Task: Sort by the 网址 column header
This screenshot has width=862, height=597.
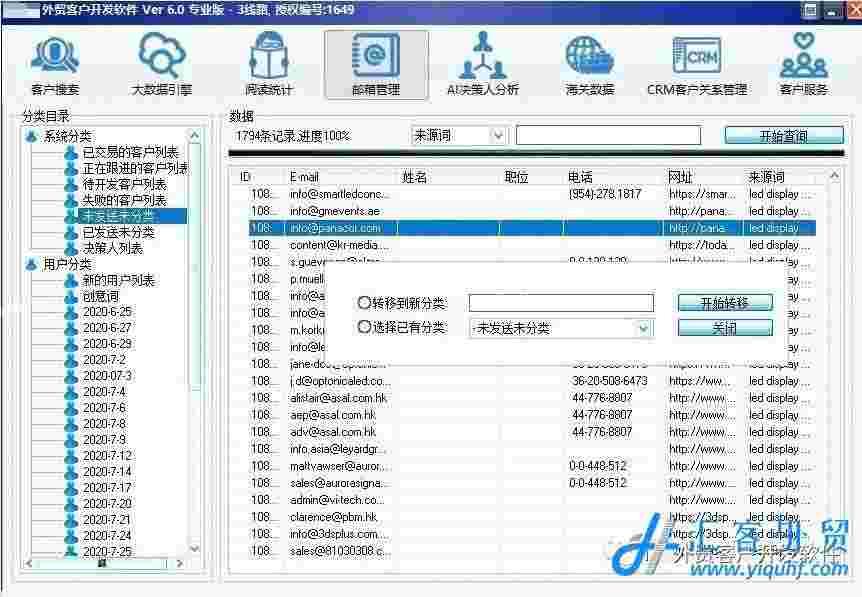Action: tap(680, 177)
